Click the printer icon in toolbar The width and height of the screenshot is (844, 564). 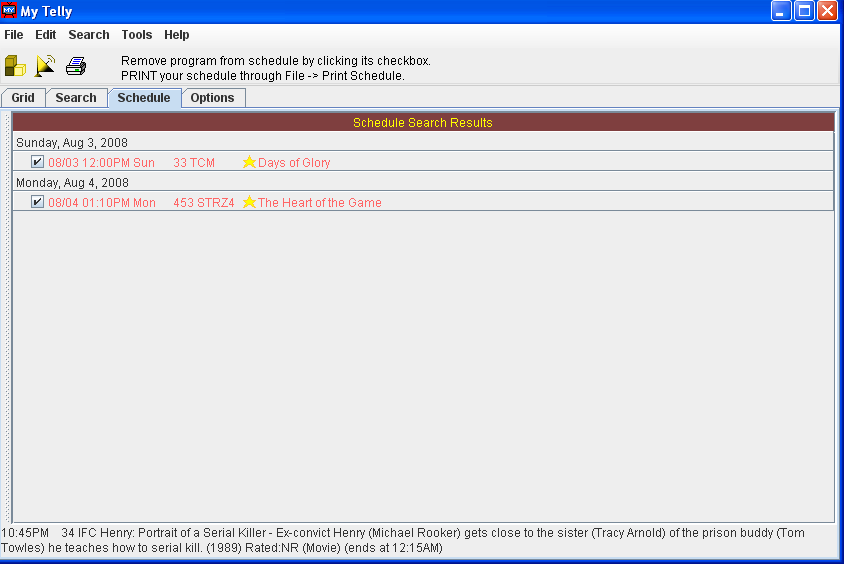[76, 67]
